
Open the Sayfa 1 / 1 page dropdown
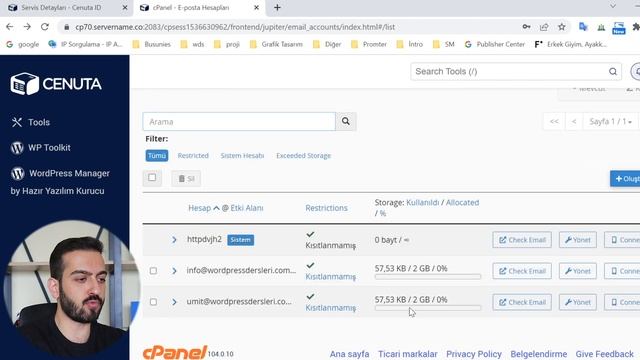click(610, 122)
